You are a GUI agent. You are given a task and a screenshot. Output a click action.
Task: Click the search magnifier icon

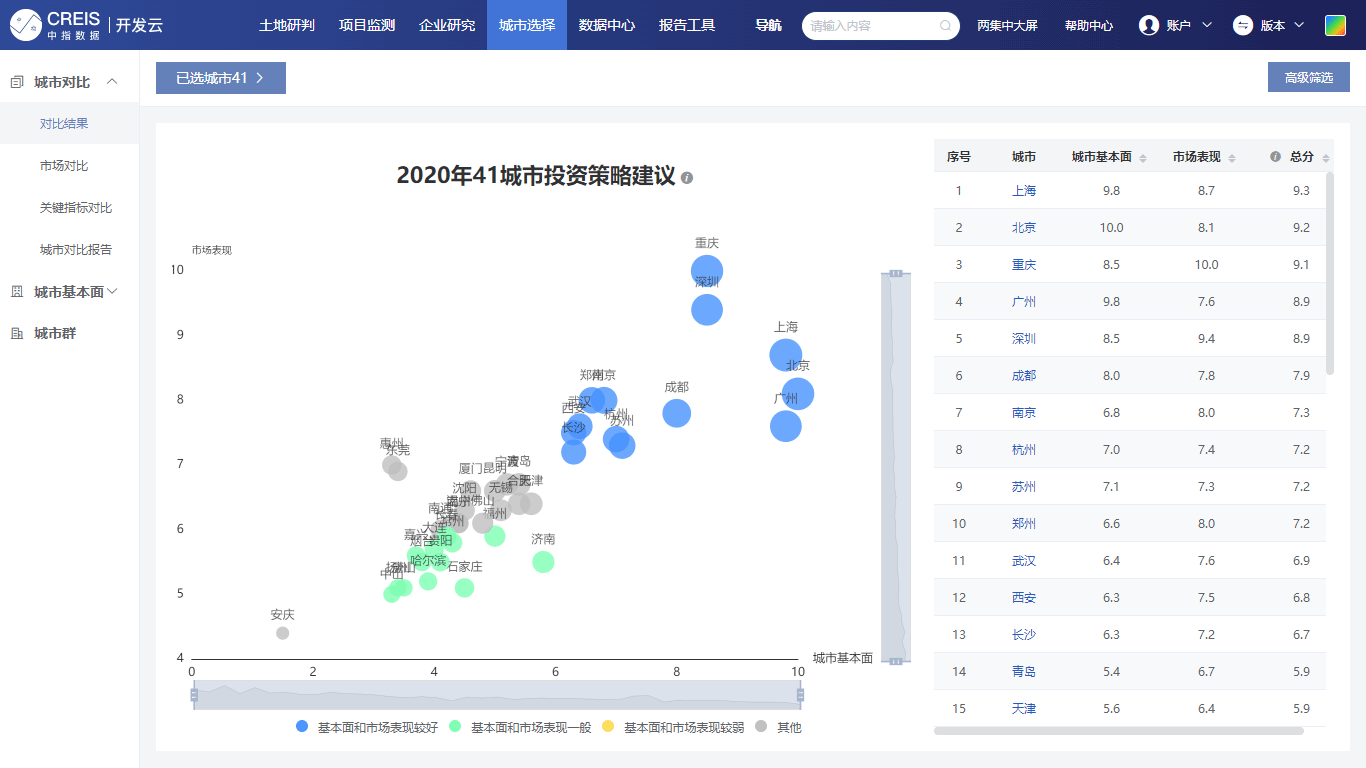click(x=945, y=26)
